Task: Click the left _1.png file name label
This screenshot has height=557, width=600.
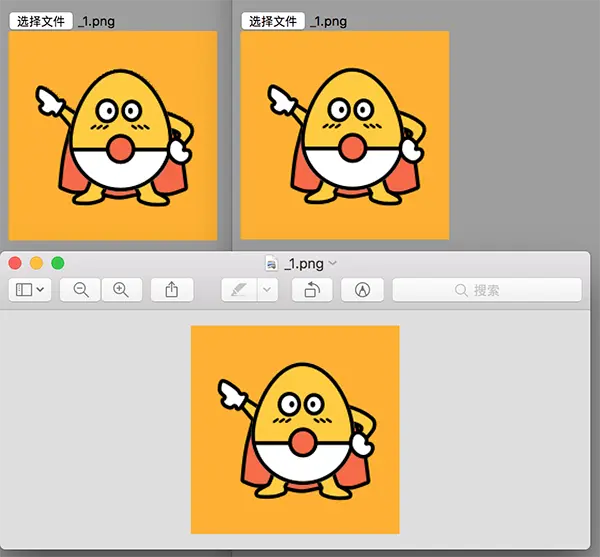Action: [x=96, y=21]
